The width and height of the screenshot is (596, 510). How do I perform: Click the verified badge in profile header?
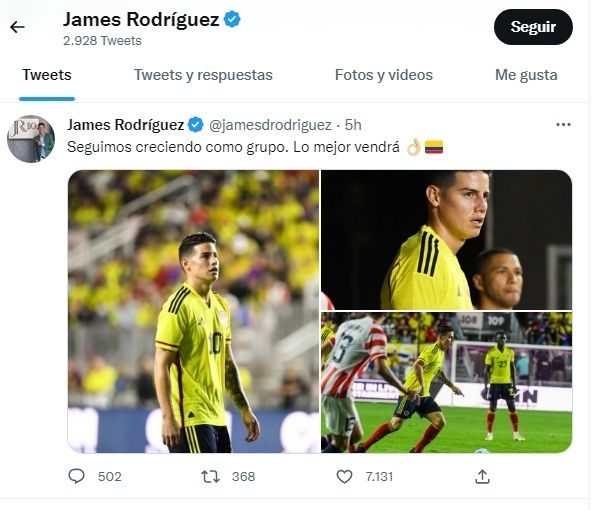pos(232,19)
